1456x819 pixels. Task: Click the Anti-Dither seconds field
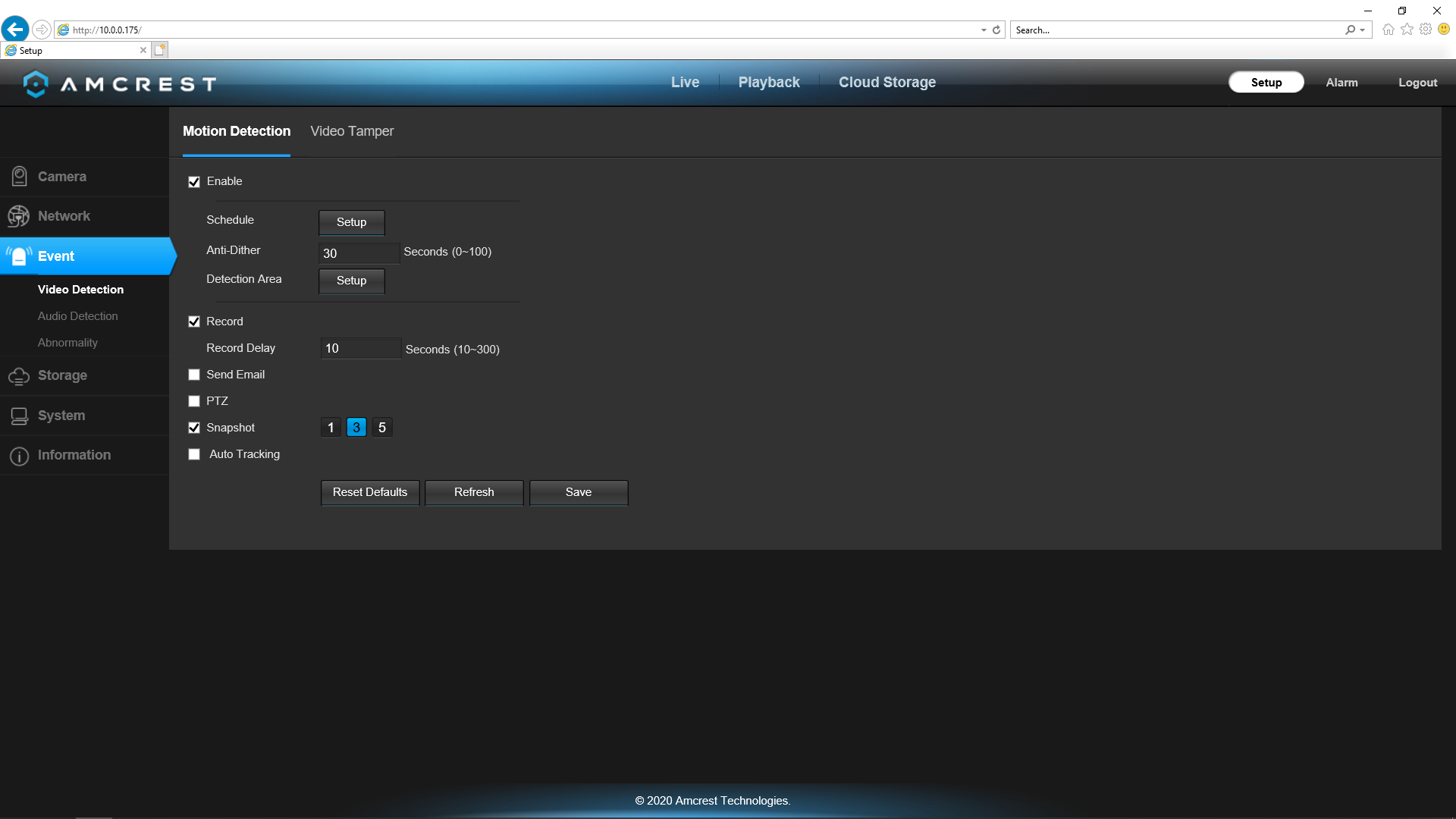coord(359,253)
